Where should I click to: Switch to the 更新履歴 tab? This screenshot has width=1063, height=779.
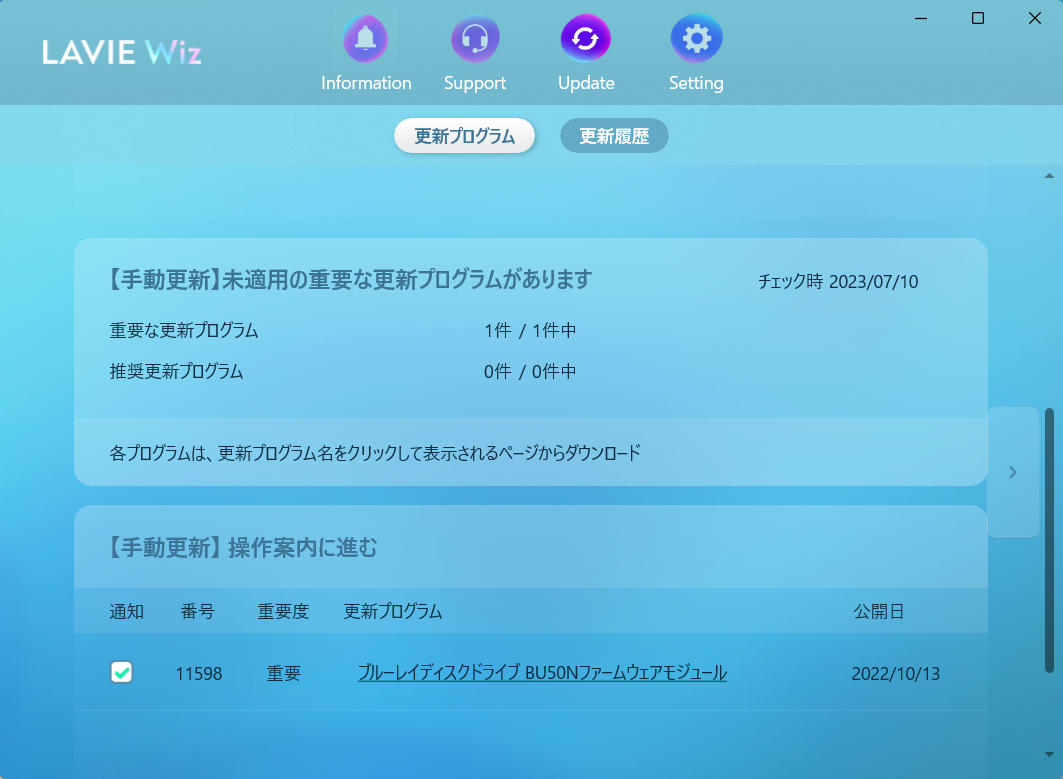pyautogui.click(x=614, y=136)
